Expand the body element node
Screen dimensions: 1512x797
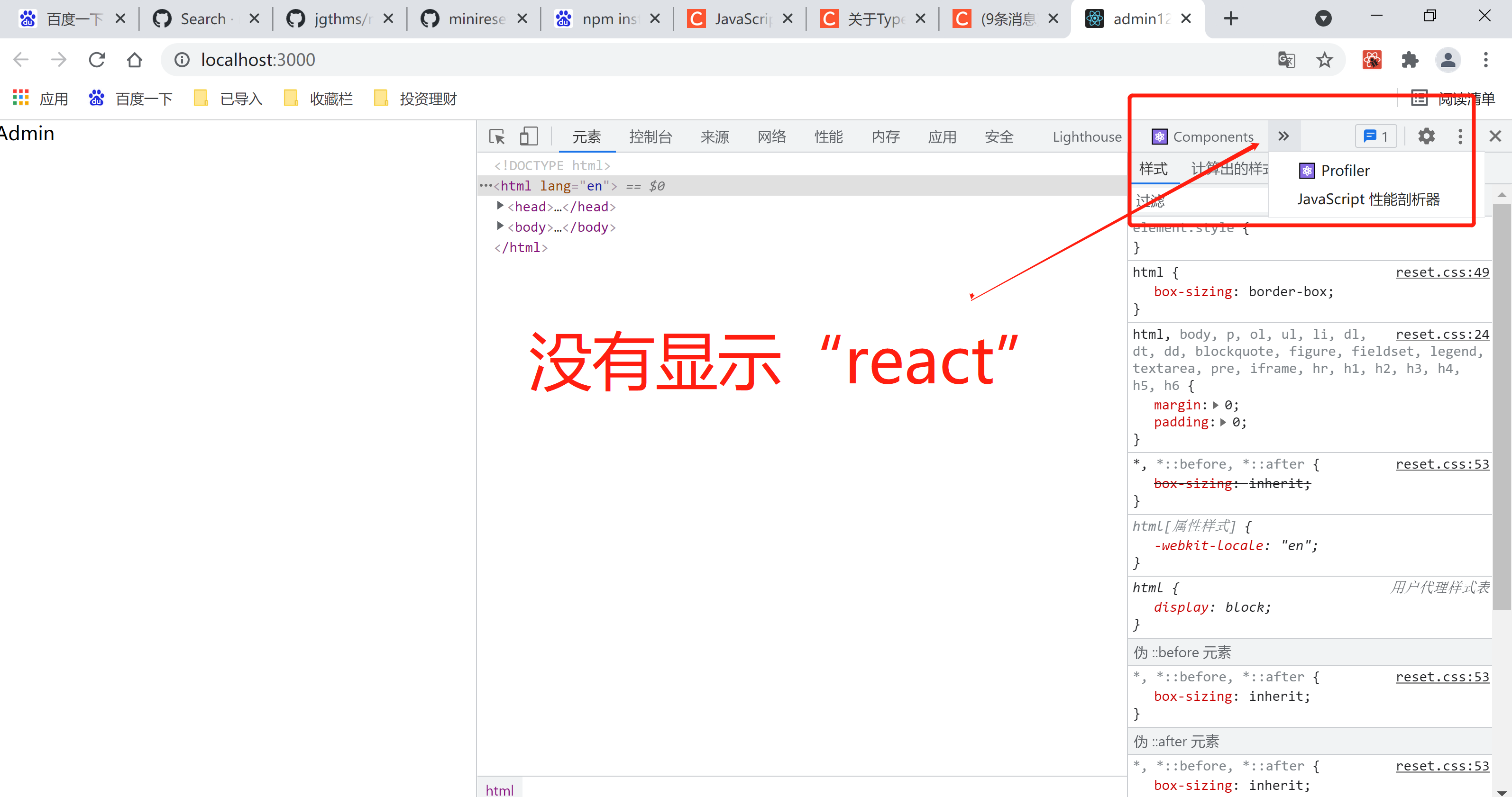(x=500, y=226)
